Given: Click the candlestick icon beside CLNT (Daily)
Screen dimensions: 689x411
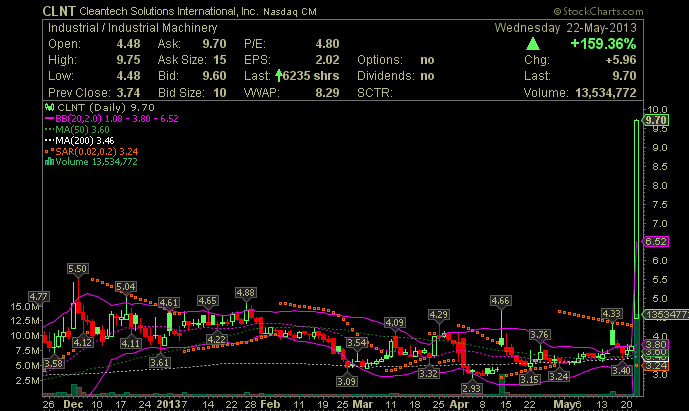Looking at the screenshot, I should [49, 107].
